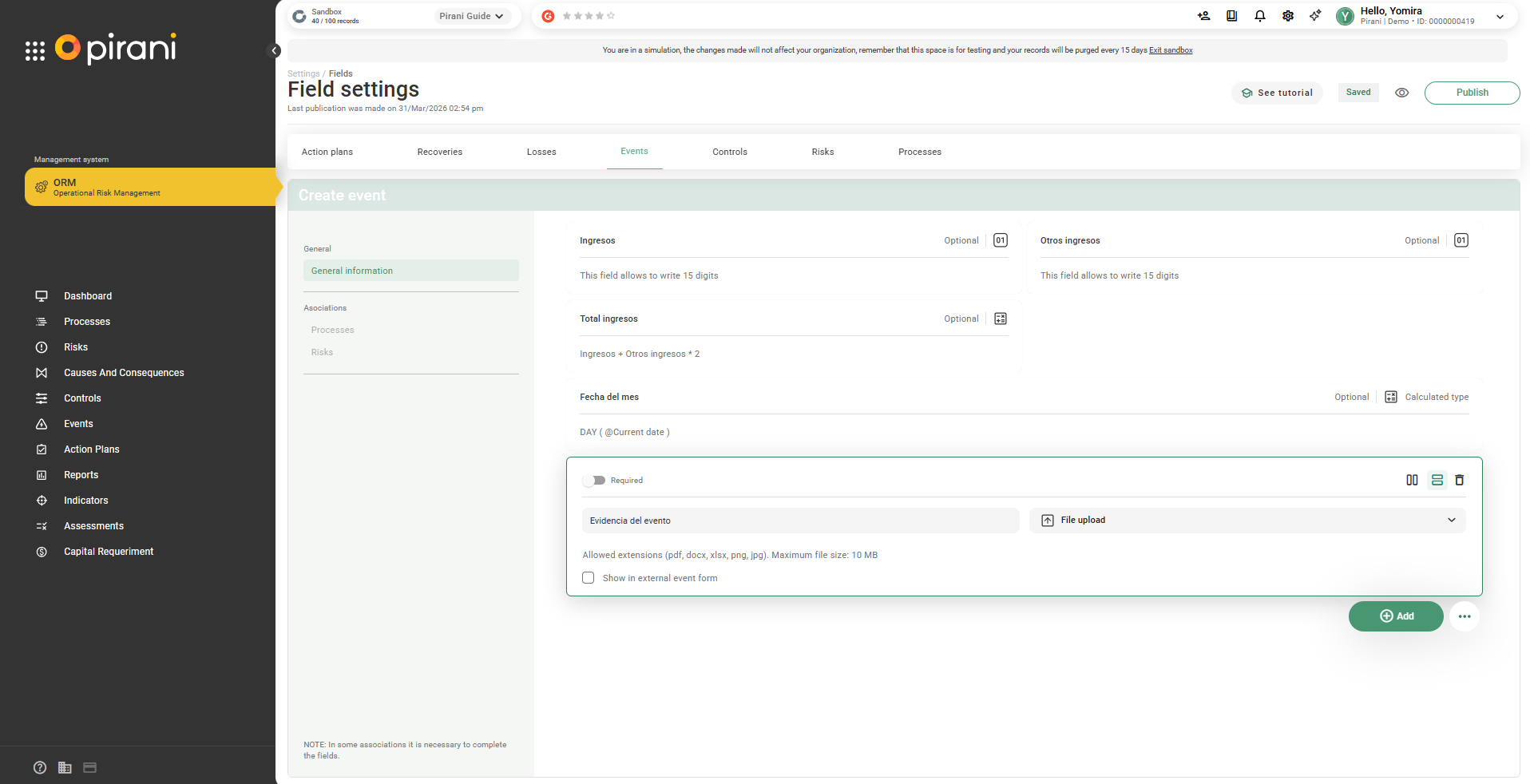Open the settings gear in top bar
Image resolution: width=1530 pixels, height=784 pixels.
(x=1287, y=16)
